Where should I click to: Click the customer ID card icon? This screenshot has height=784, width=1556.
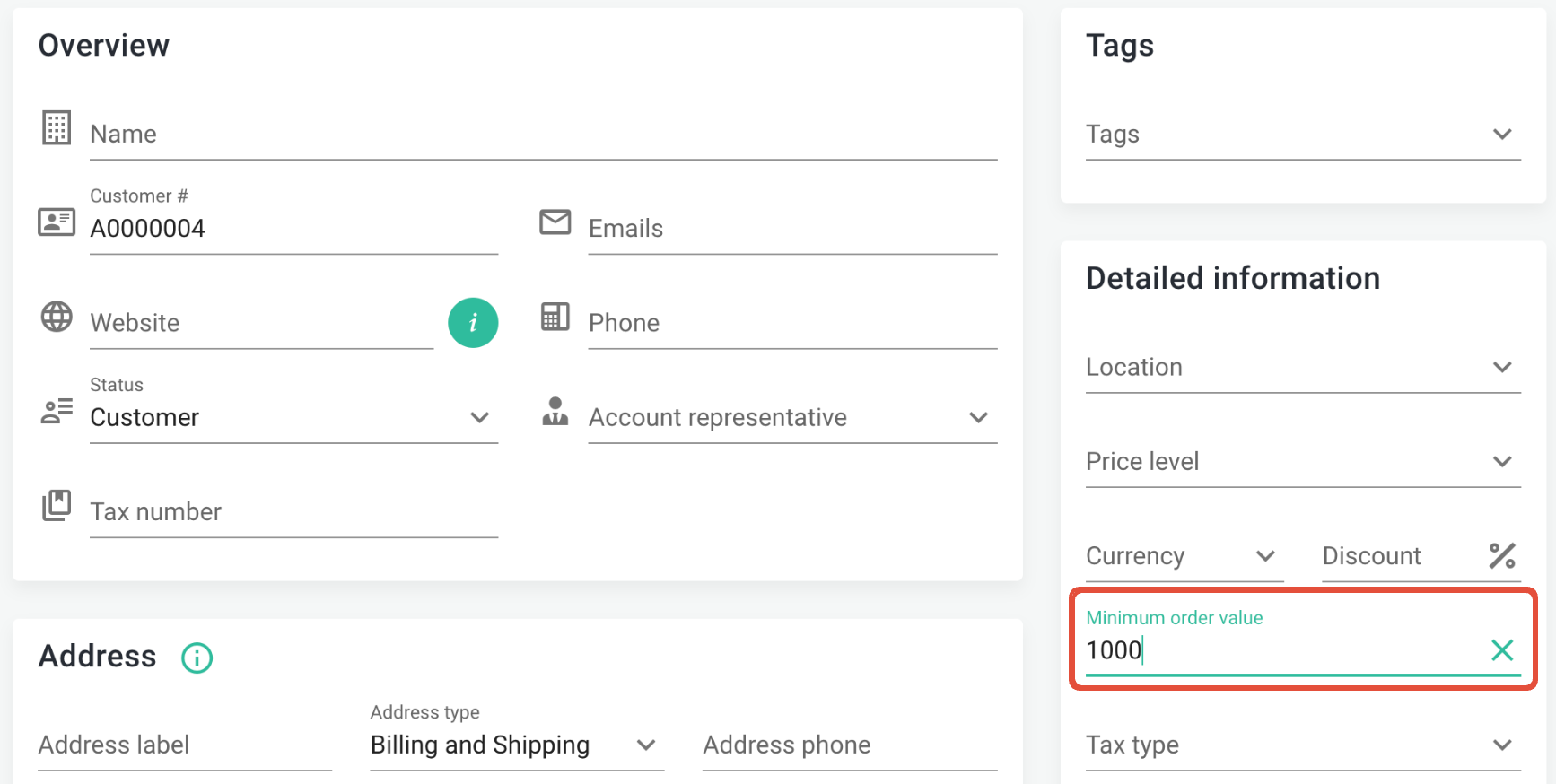[57, 222]
